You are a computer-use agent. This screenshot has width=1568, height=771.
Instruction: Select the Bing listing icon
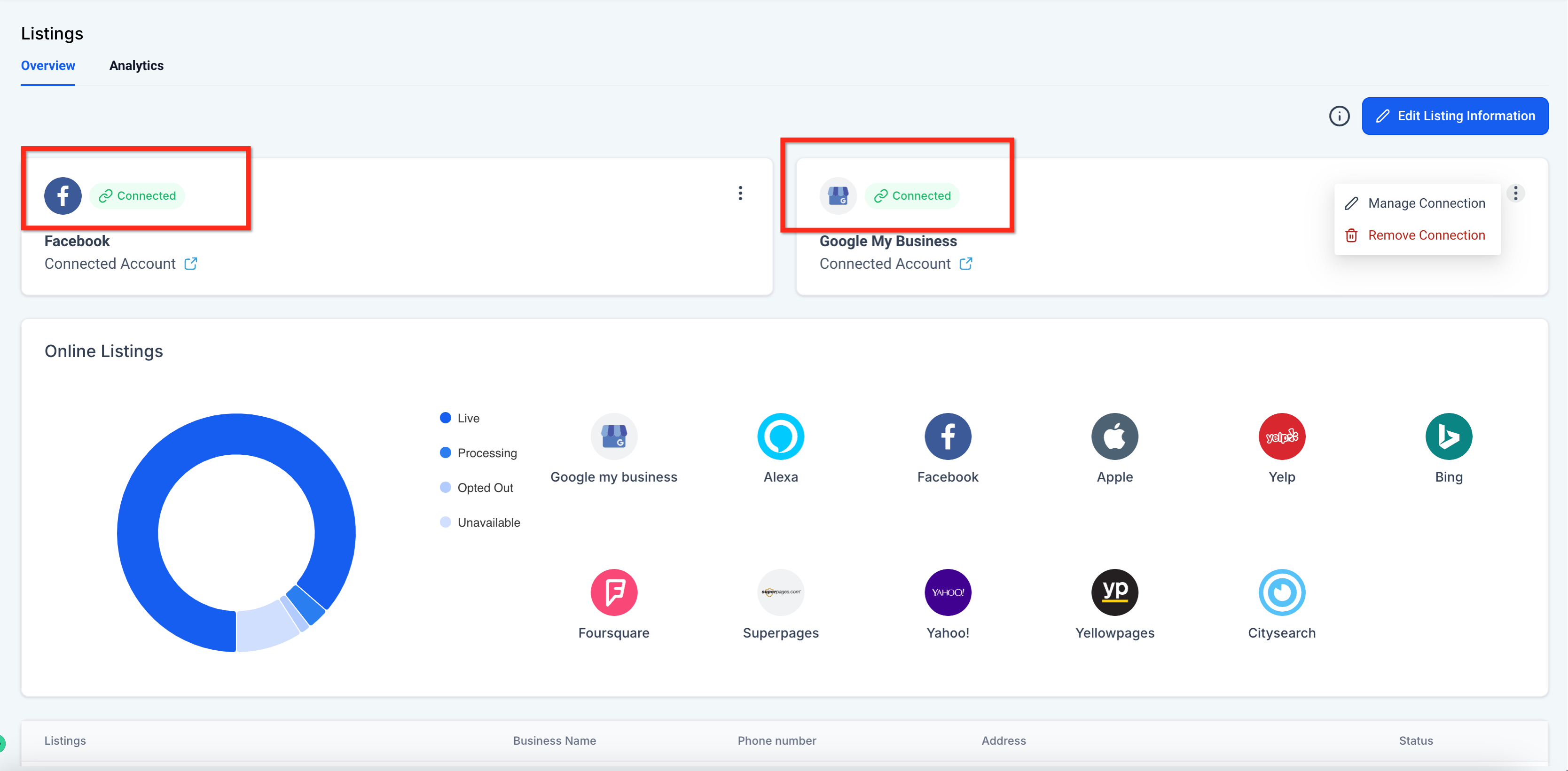click(1448, 436)
